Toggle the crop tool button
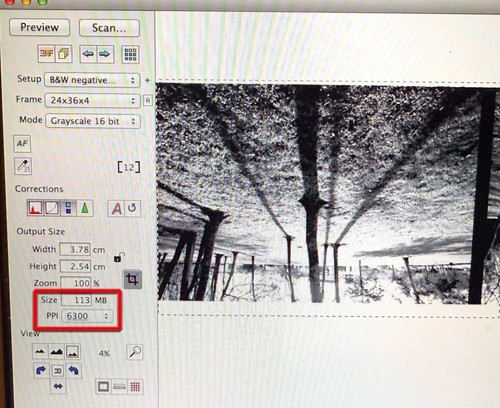This screenshot has width=500, height=408. [133, 279]
